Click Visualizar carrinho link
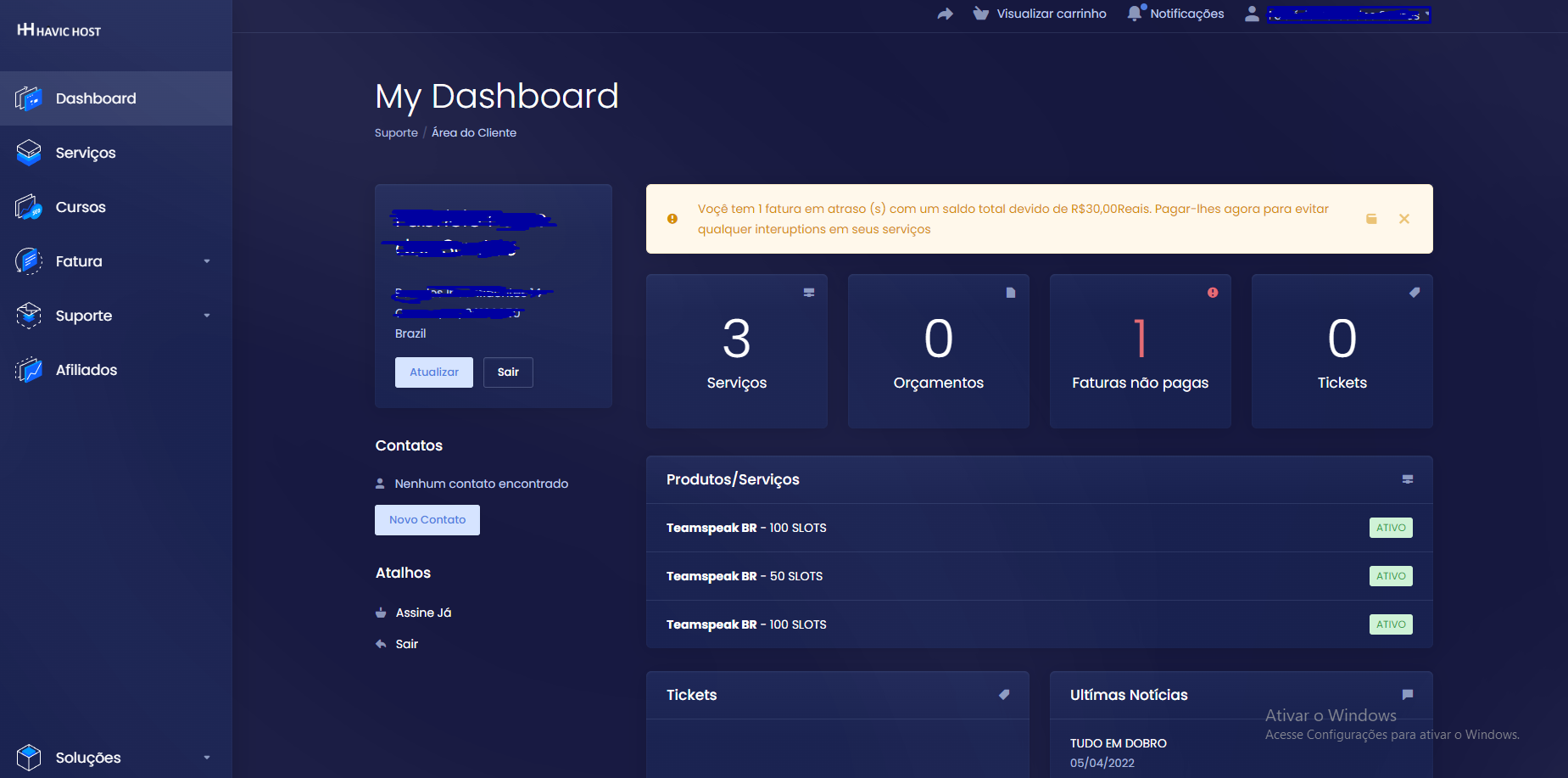 (1052, 14)
